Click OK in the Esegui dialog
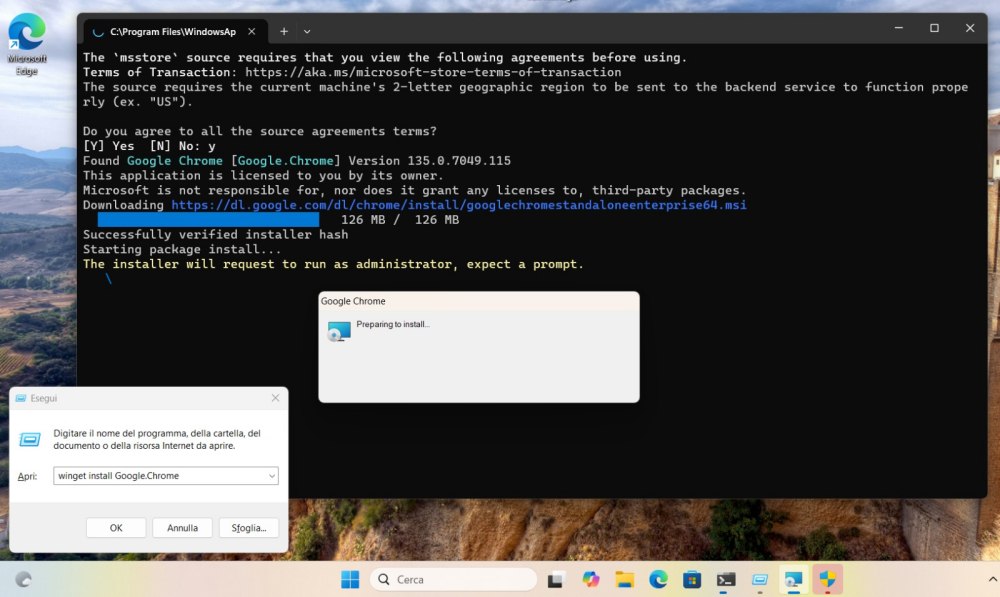The height and width of the screenshot is (597, 1000). point(116,527)
